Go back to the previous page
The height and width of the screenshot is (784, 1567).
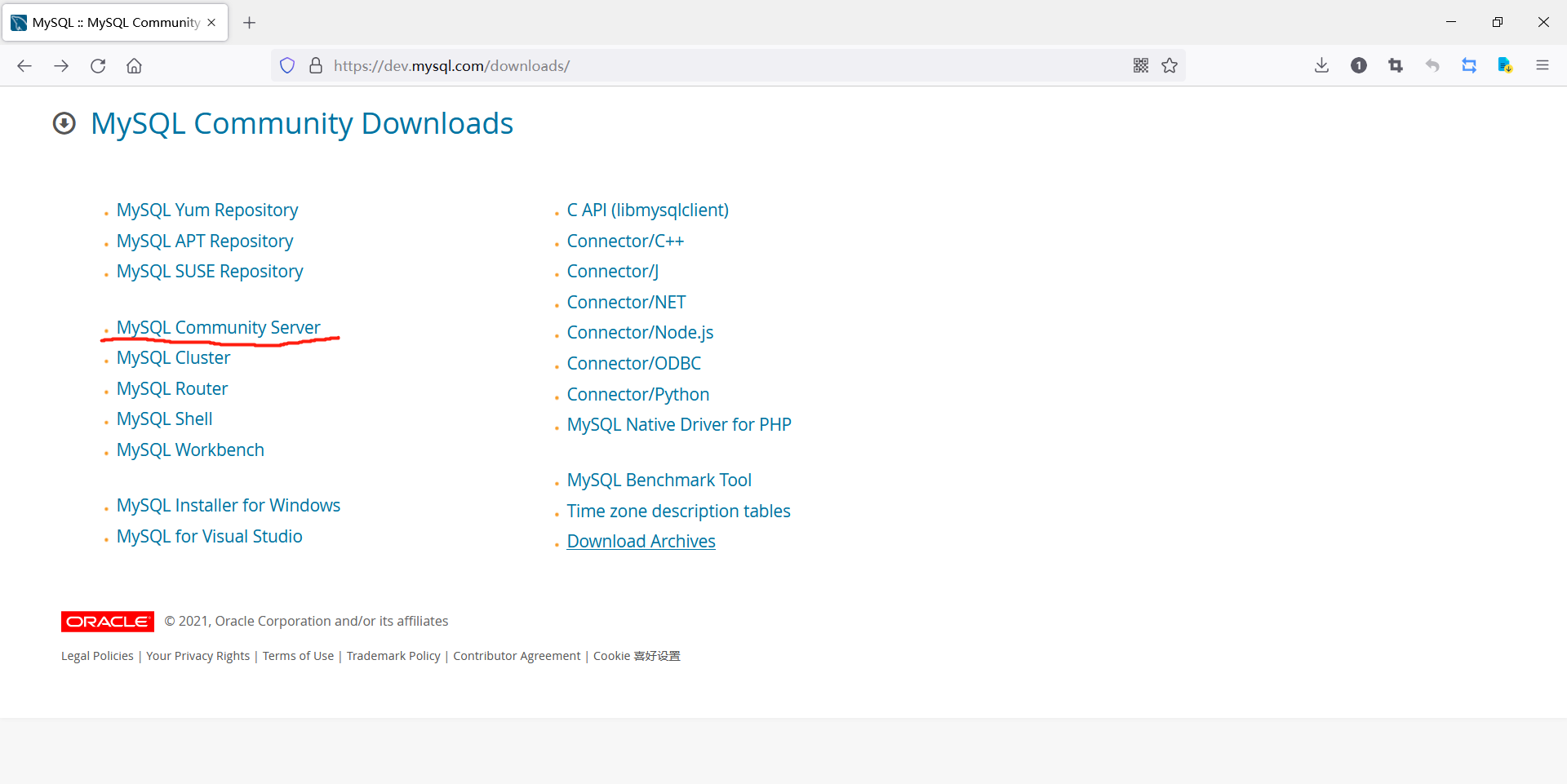[24, 66]
